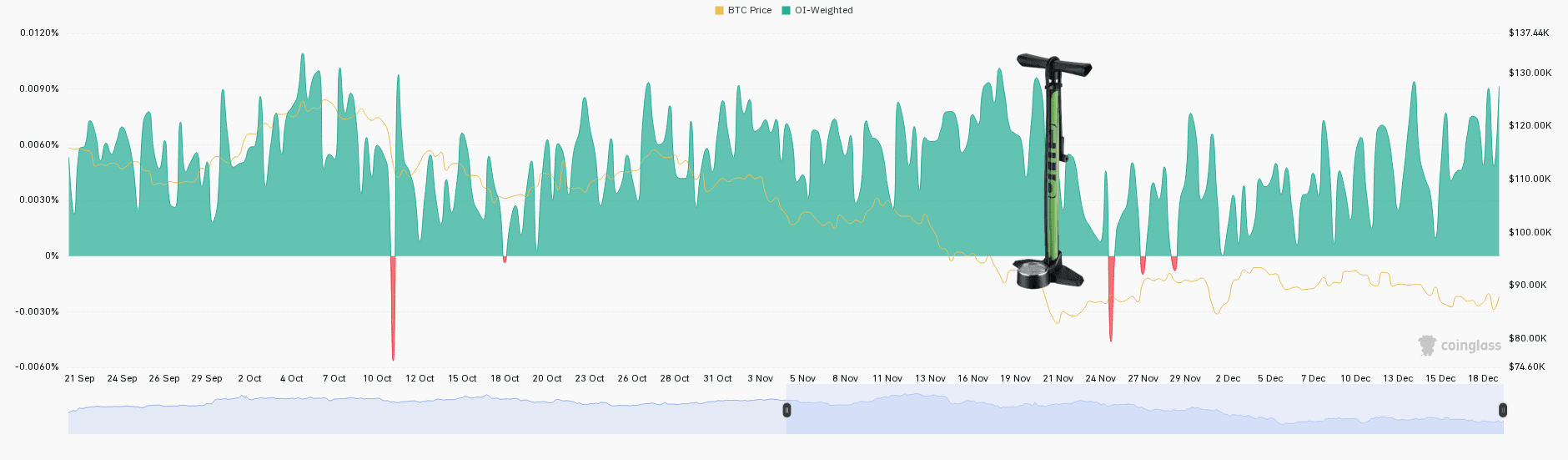Toggle the OI-Weighted legend series
Screen dimensions: 1568x460
coord(817,10)
